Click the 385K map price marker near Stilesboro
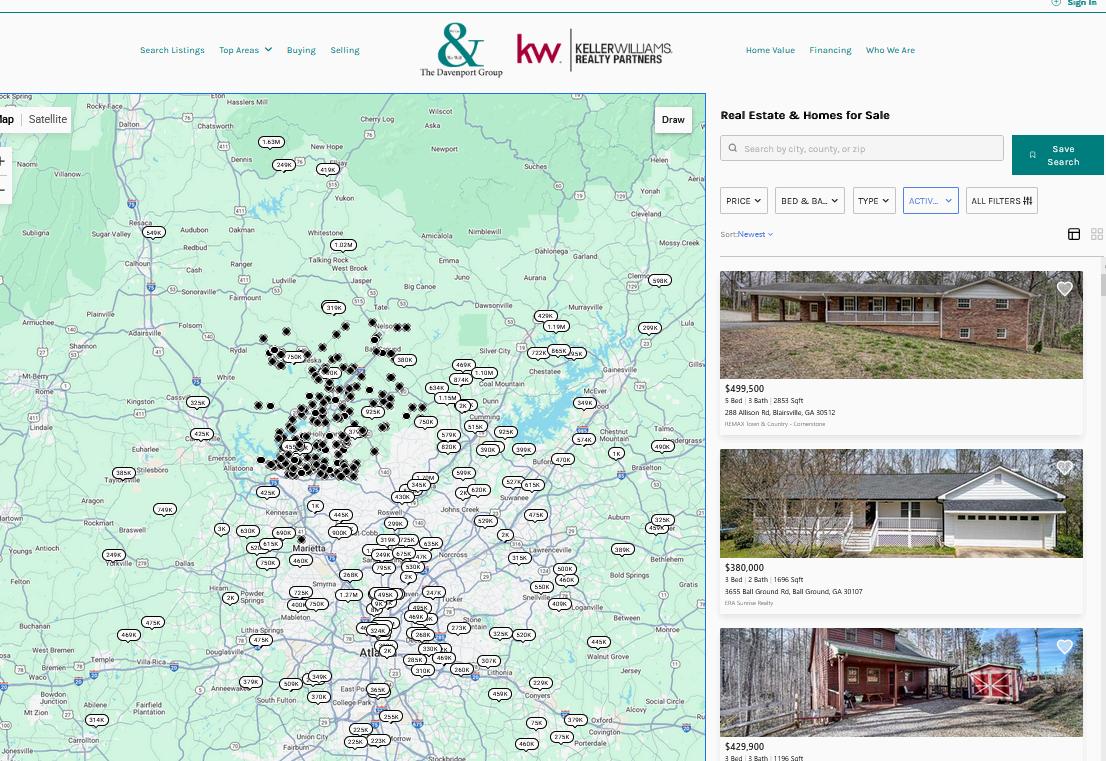1106x761 pixels. click(124, 473)
